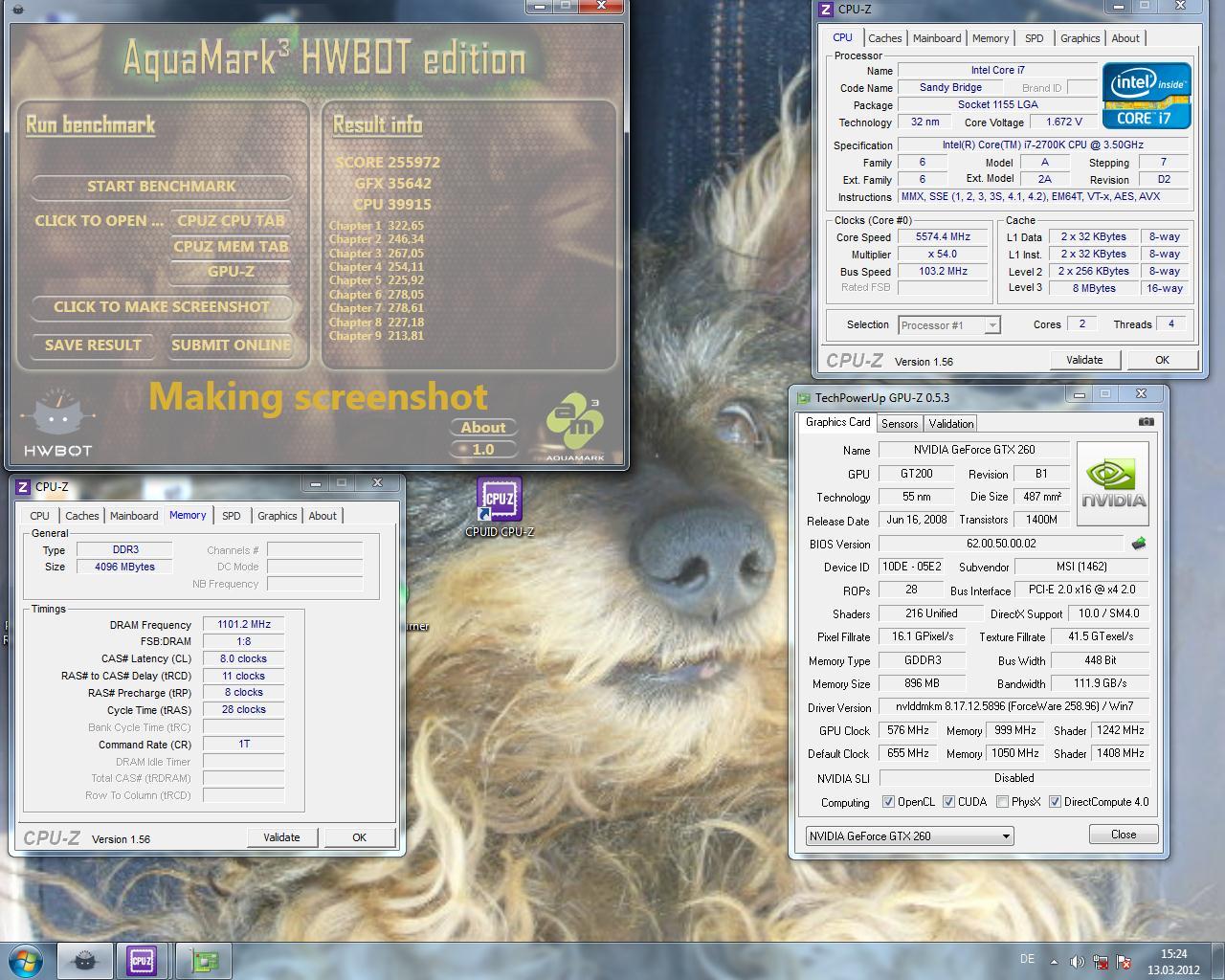The image size is (1225, 980).
Task: Click the GPU-Z screenshot camera icon
Action: 1147,422
